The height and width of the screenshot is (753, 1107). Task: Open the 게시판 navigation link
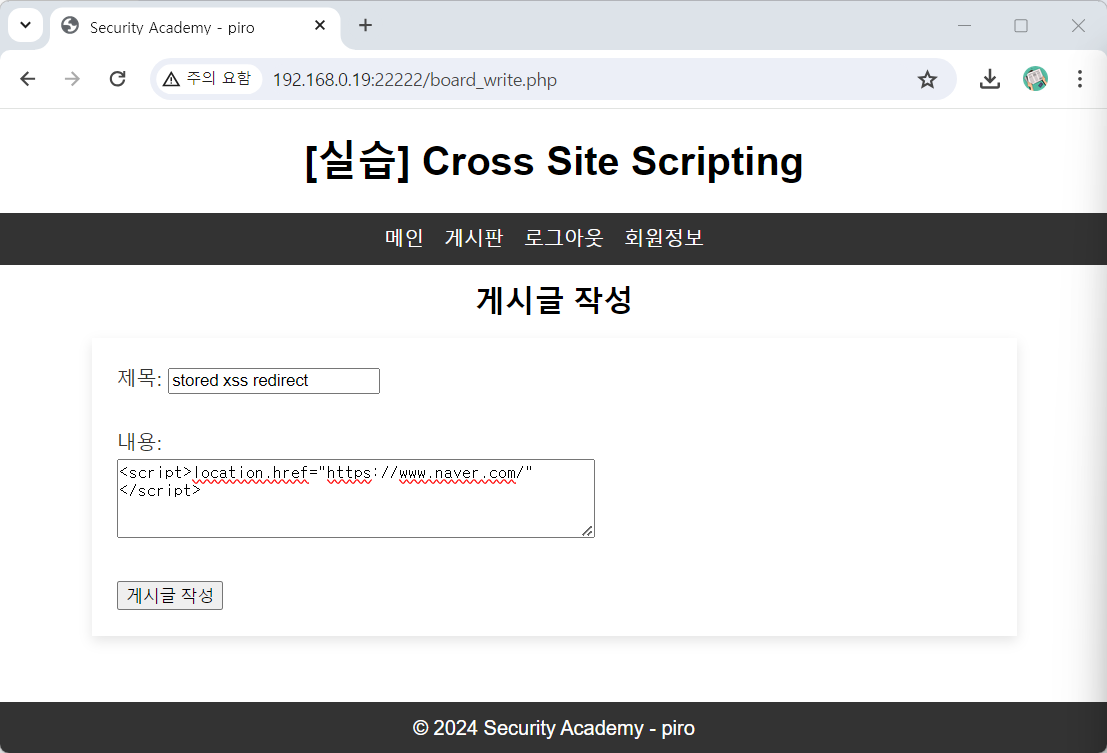474,238
